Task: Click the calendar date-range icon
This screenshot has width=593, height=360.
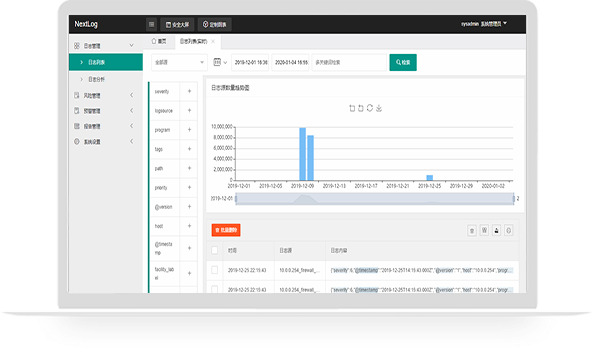Action: (217, 62)
